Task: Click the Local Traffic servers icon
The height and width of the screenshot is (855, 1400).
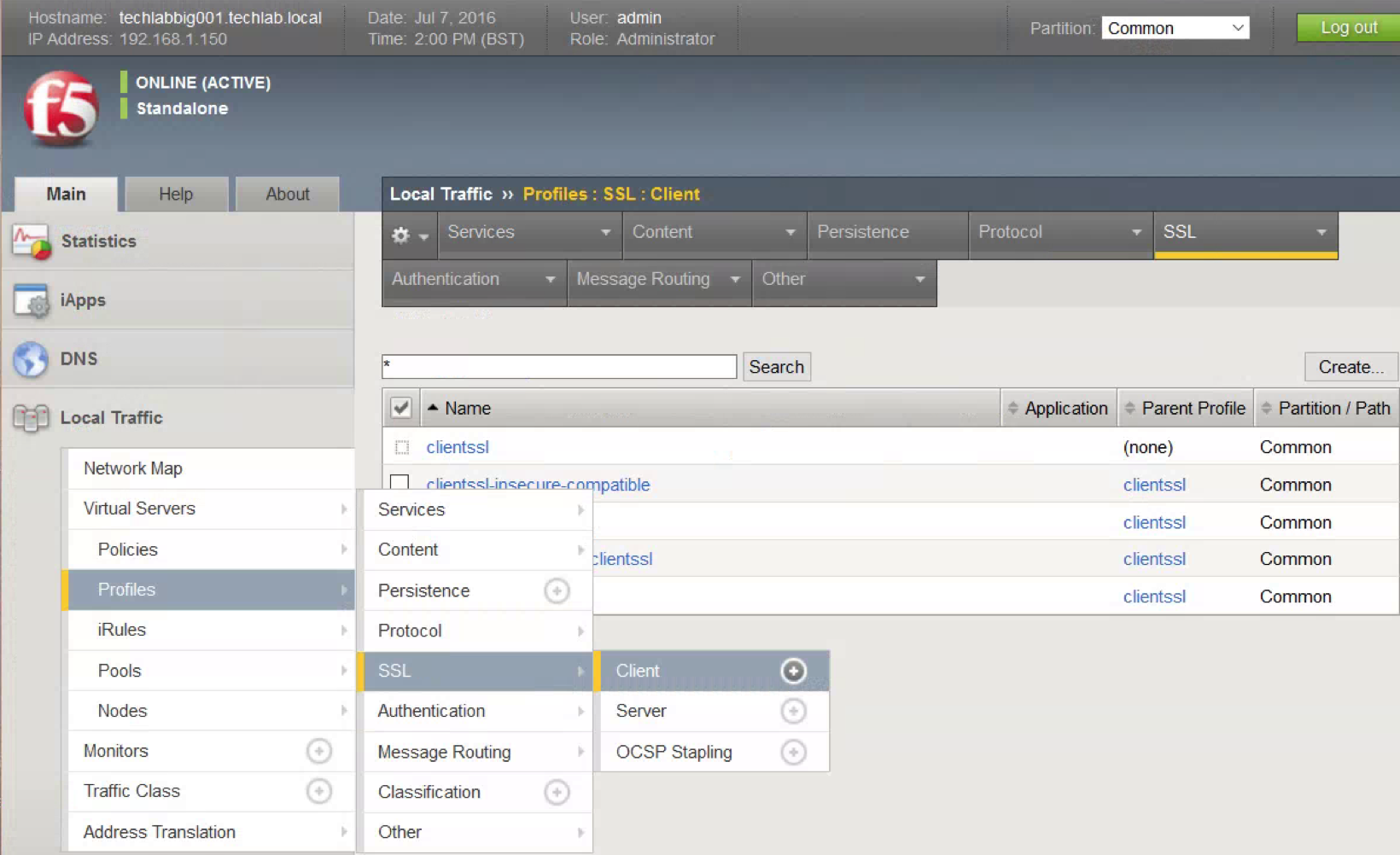Action: tap(31, 418)
